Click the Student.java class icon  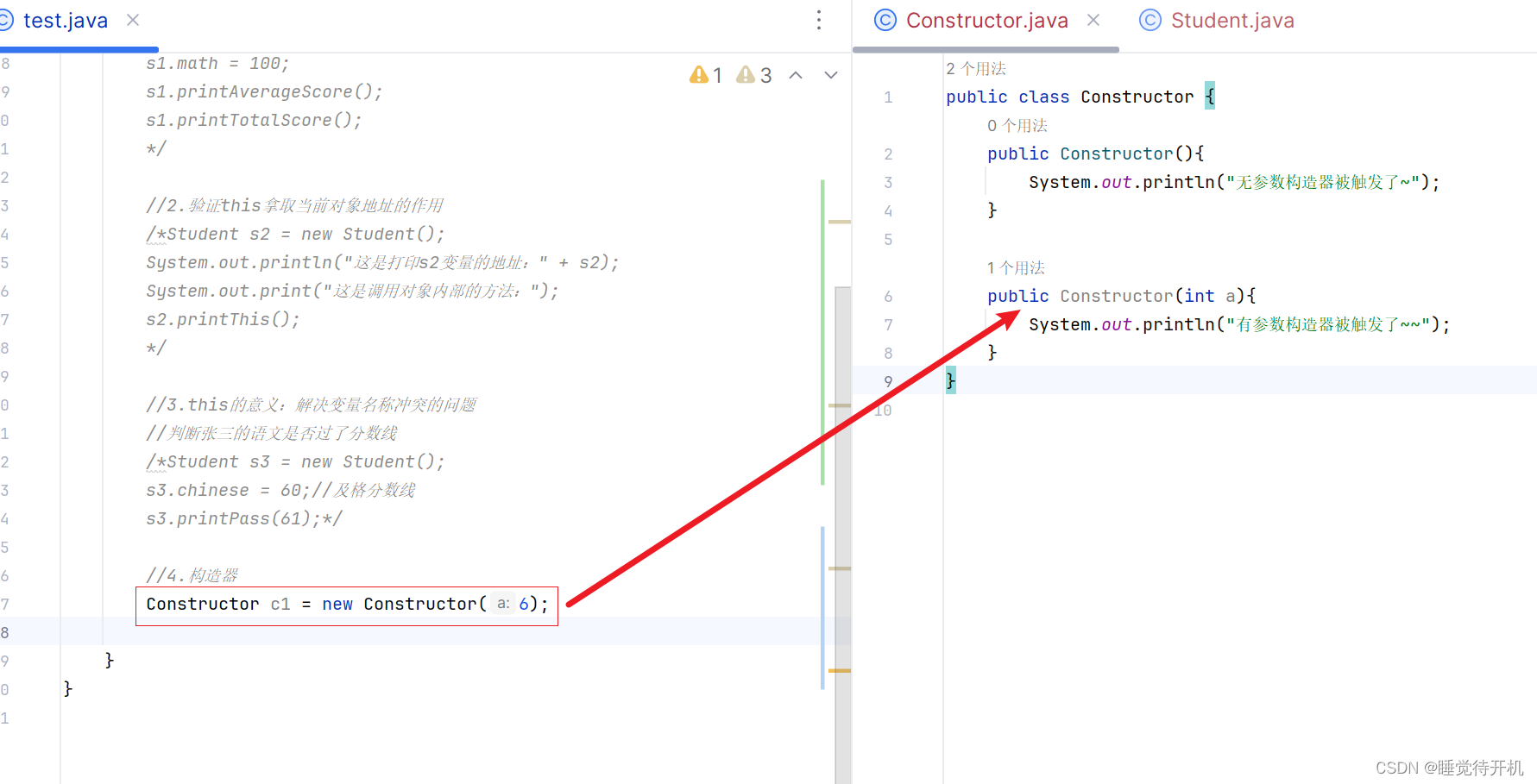point(1150,20)
